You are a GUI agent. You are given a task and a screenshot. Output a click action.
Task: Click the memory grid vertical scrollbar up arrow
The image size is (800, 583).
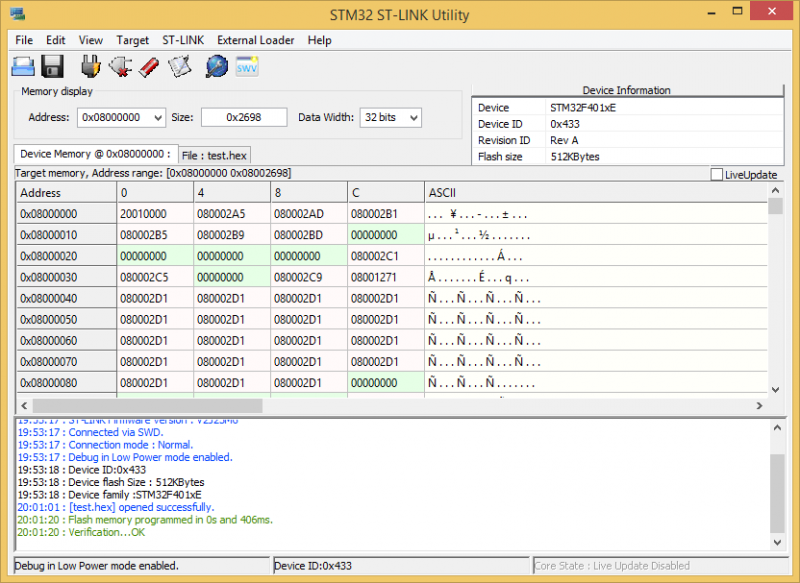pos(775,191)
